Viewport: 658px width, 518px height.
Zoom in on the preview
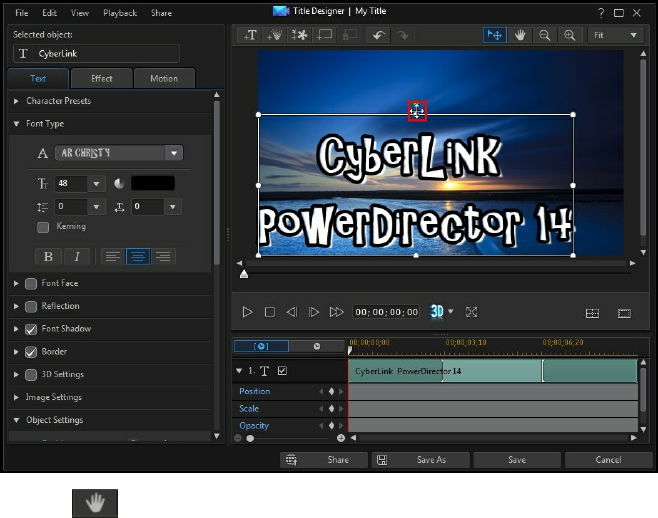click(569, 35)
